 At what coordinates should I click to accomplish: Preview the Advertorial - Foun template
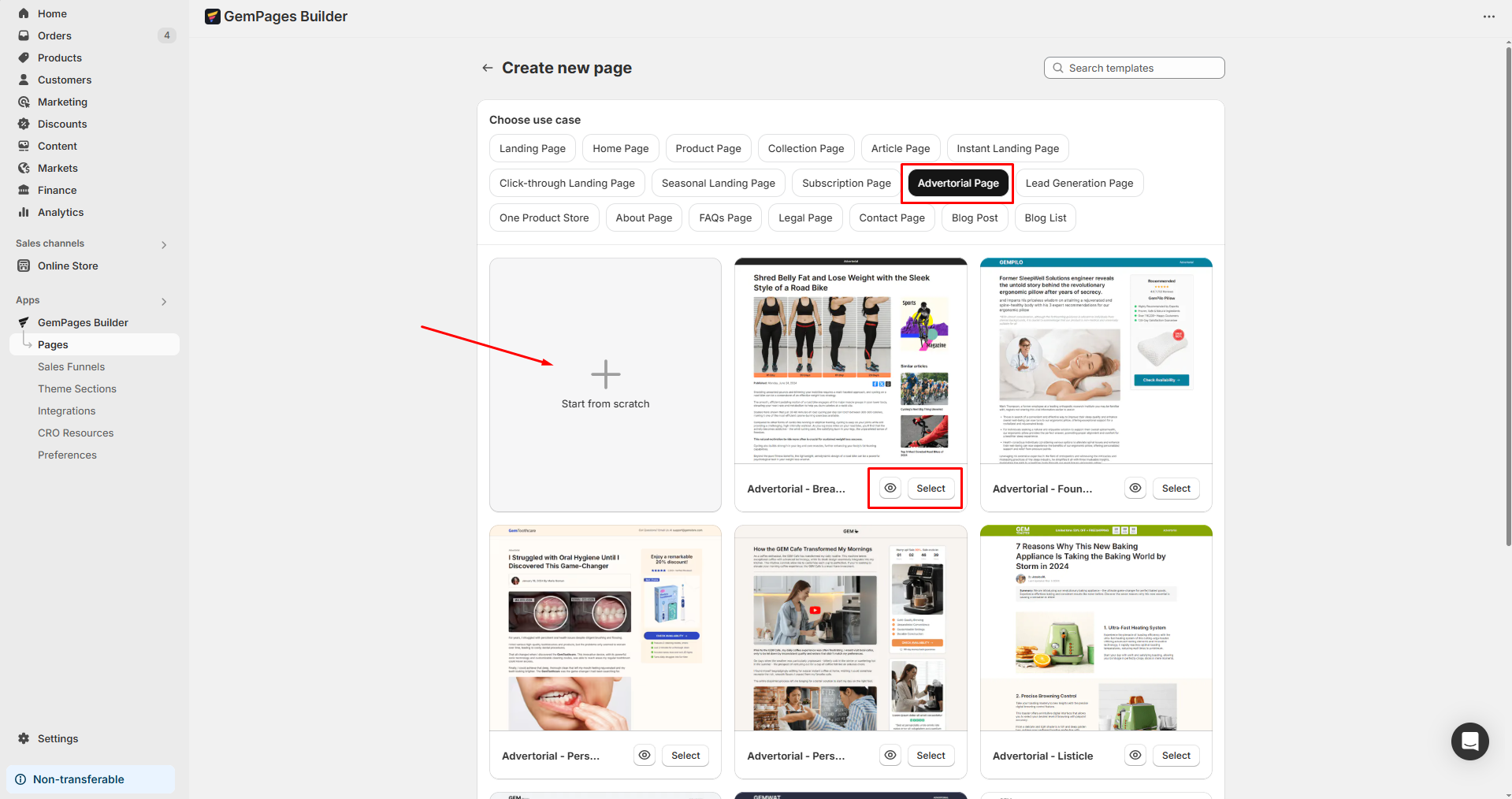[x=1135, y=488]
